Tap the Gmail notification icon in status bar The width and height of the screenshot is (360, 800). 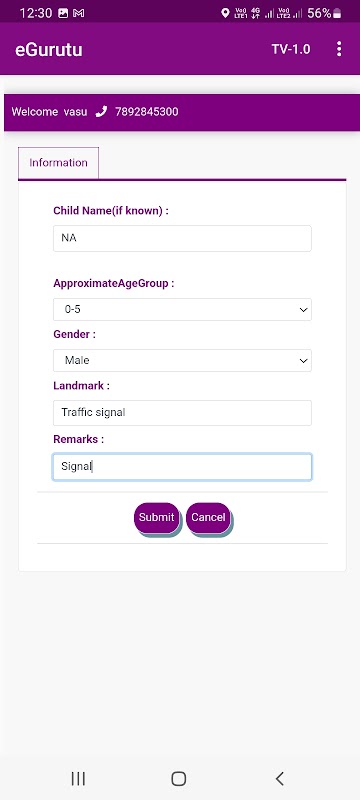click(x=79, y=13)
